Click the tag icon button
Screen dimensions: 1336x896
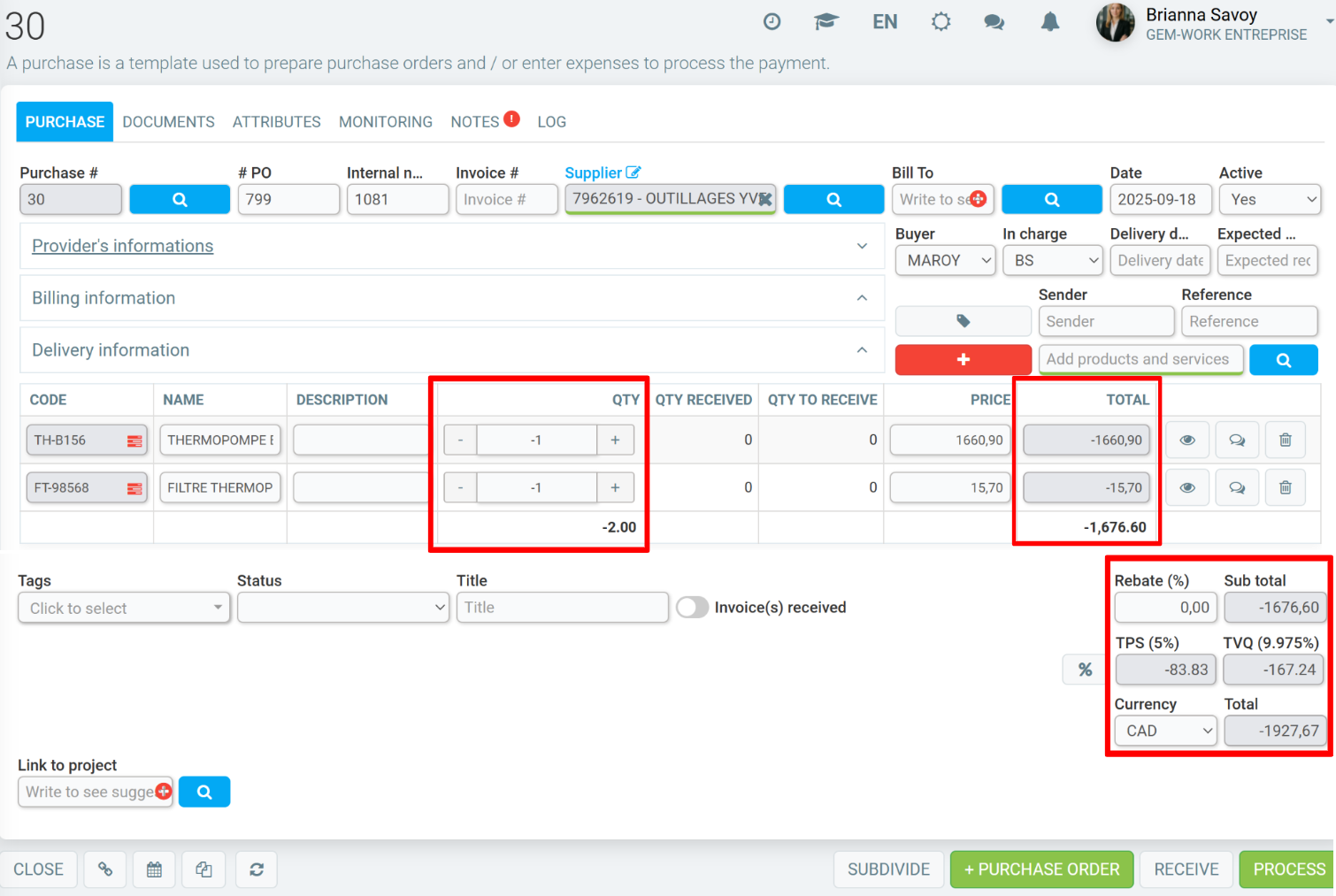tap(963, 321)
